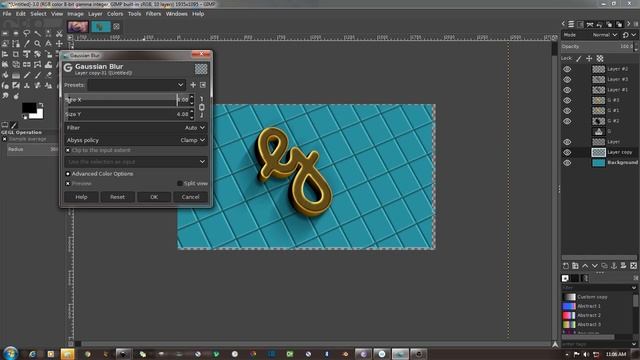This screenshot has height=360, width=640.
Task: Toggle visibility of Layer #2
Action: click(x=567, y=69)
